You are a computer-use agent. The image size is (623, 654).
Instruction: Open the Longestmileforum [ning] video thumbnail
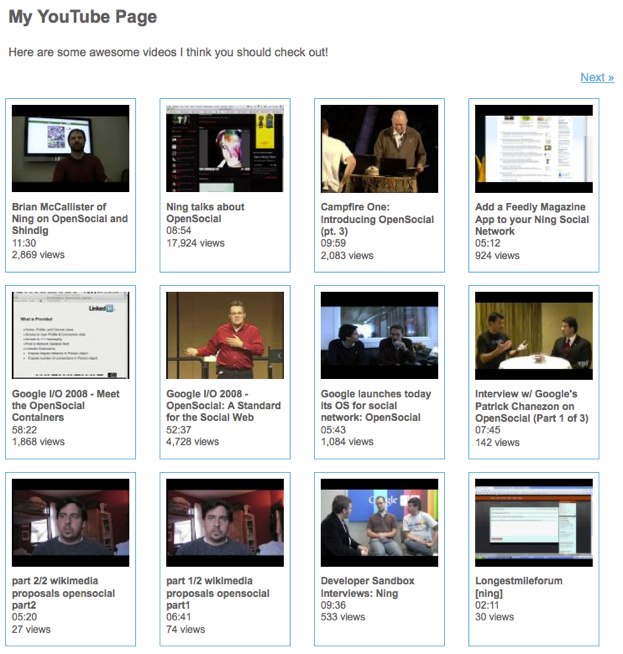(x=534, y=523)
